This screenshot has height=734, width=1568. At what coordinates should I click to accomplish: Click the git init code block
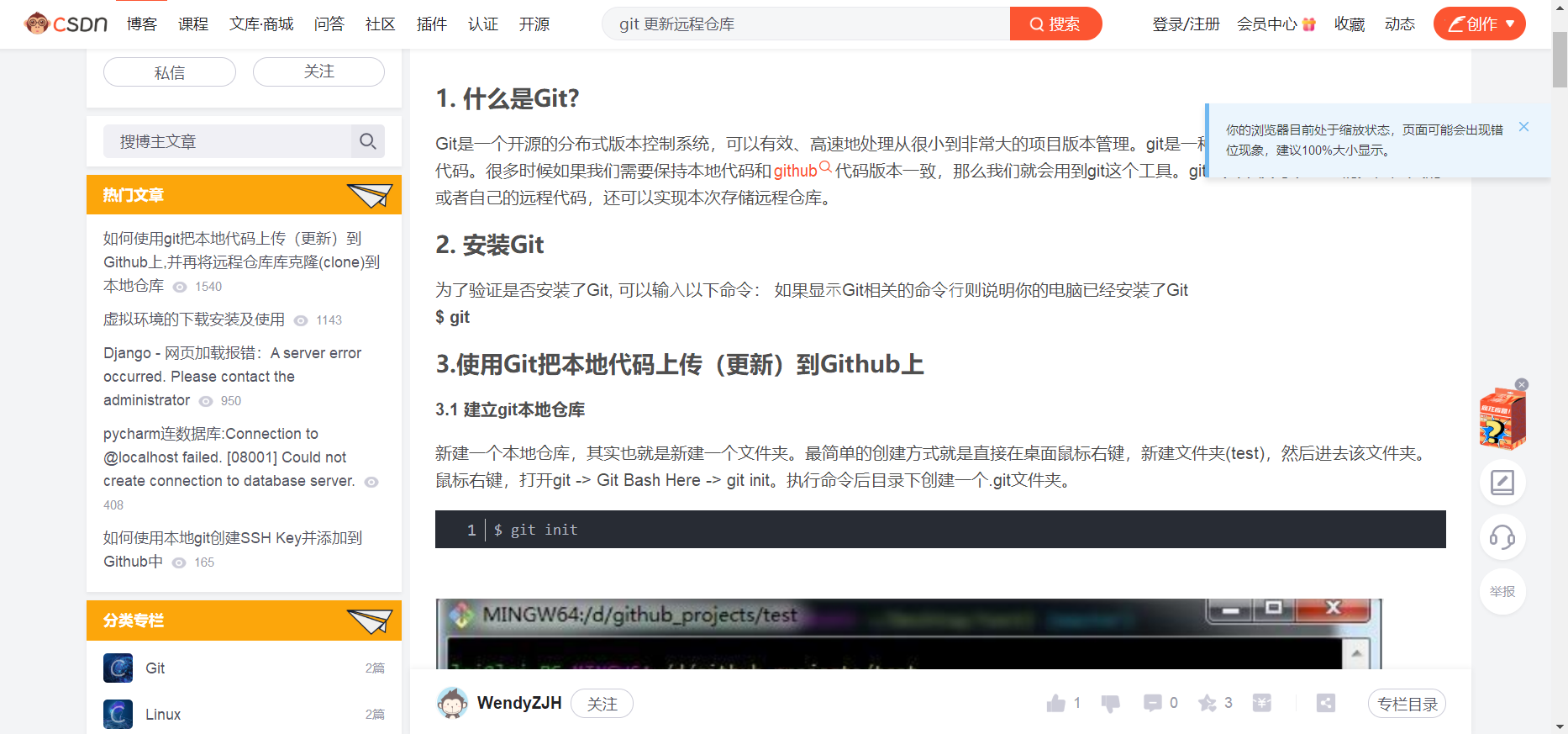click(x=940, y=530)
